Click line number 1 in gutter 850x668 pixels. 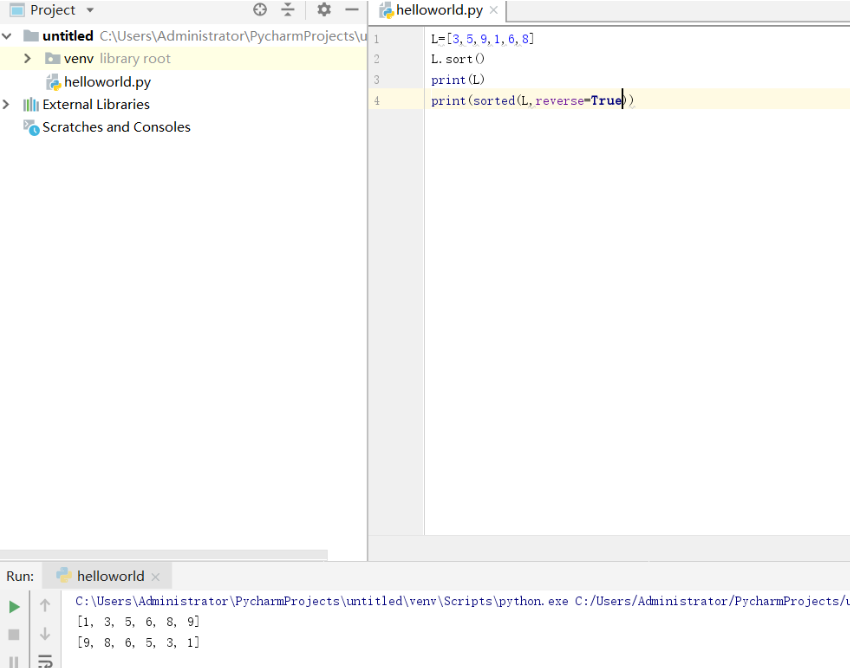point(376,39)
